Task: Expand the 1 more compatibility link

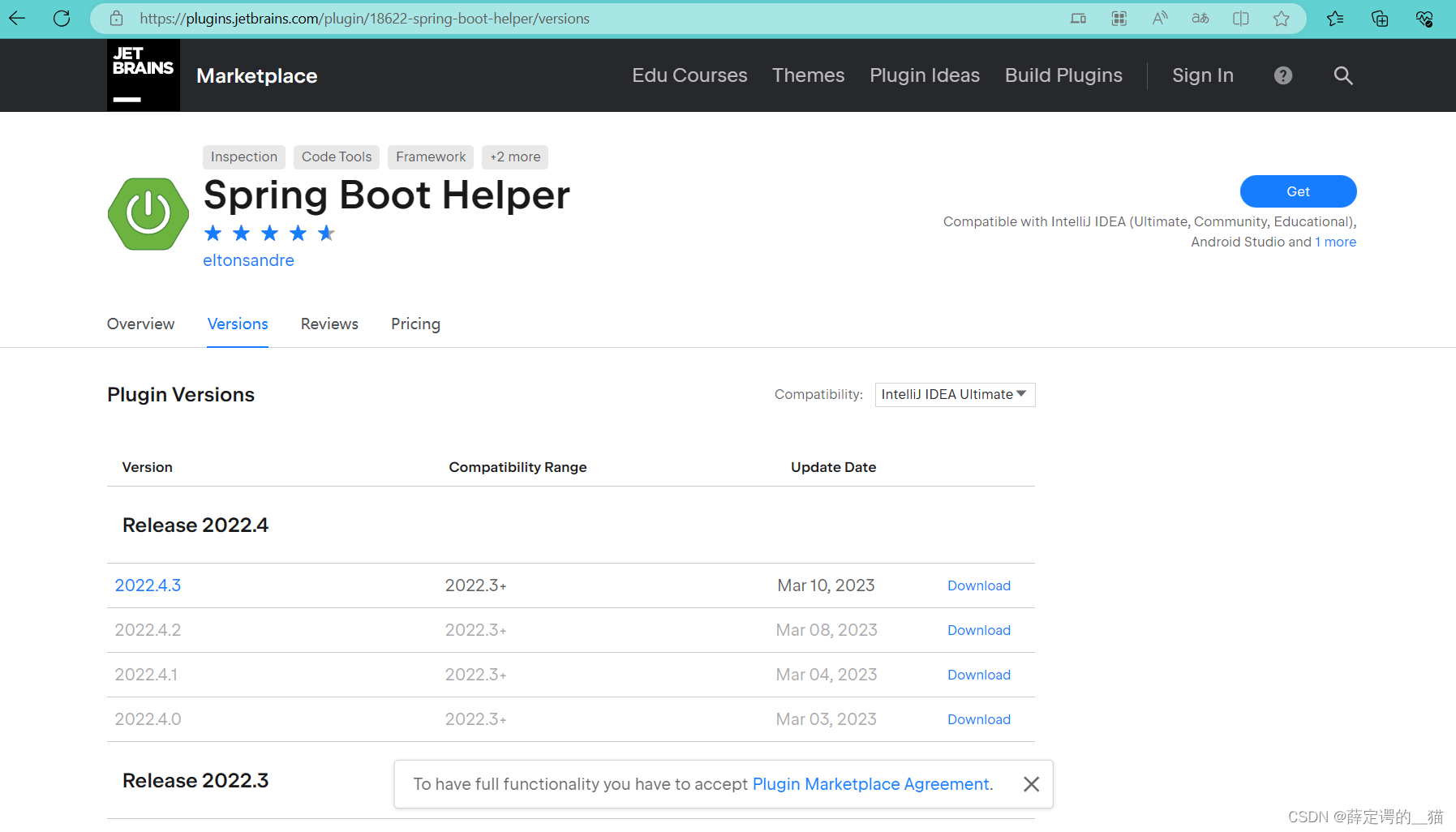Action: pos(1336,241)
